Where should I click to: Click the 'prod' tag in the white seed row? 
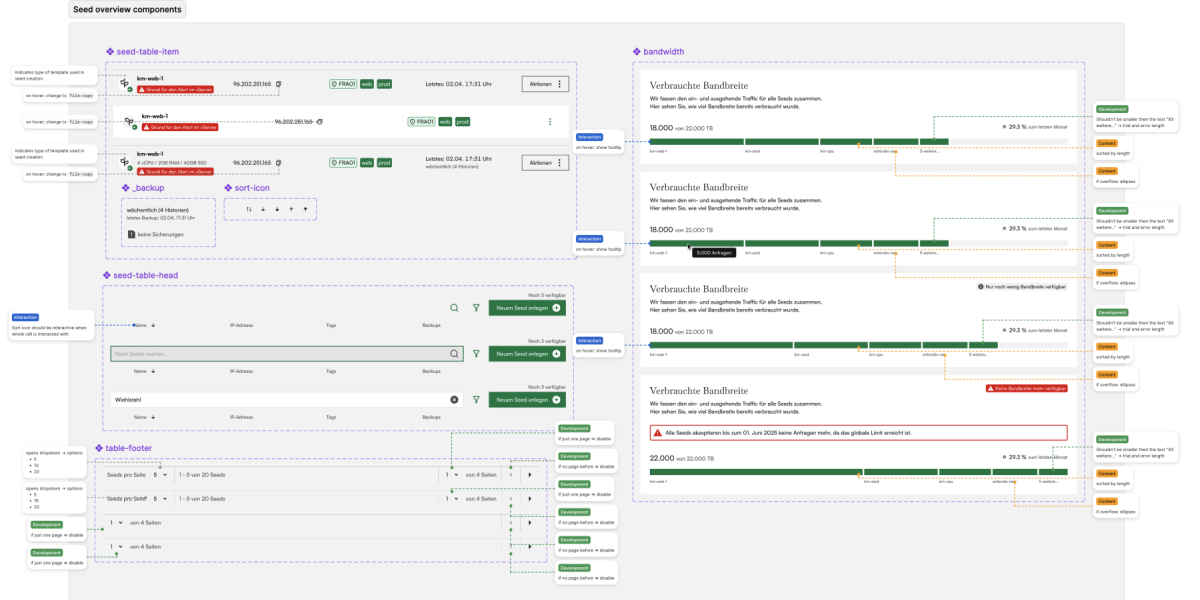[462, 122]
